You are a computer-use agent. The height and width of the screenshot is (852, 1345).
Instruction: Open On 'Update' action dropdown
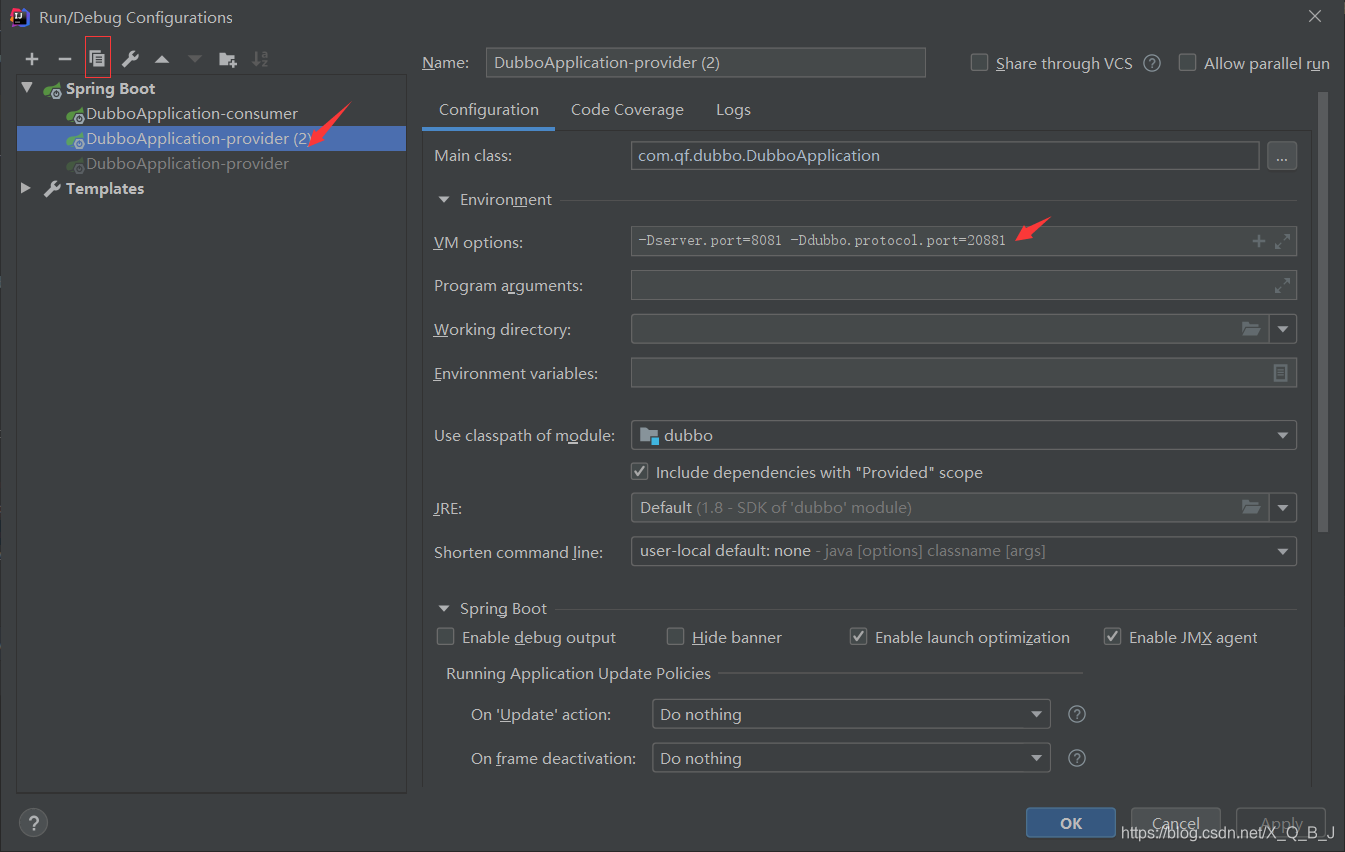pos(1037,714)
